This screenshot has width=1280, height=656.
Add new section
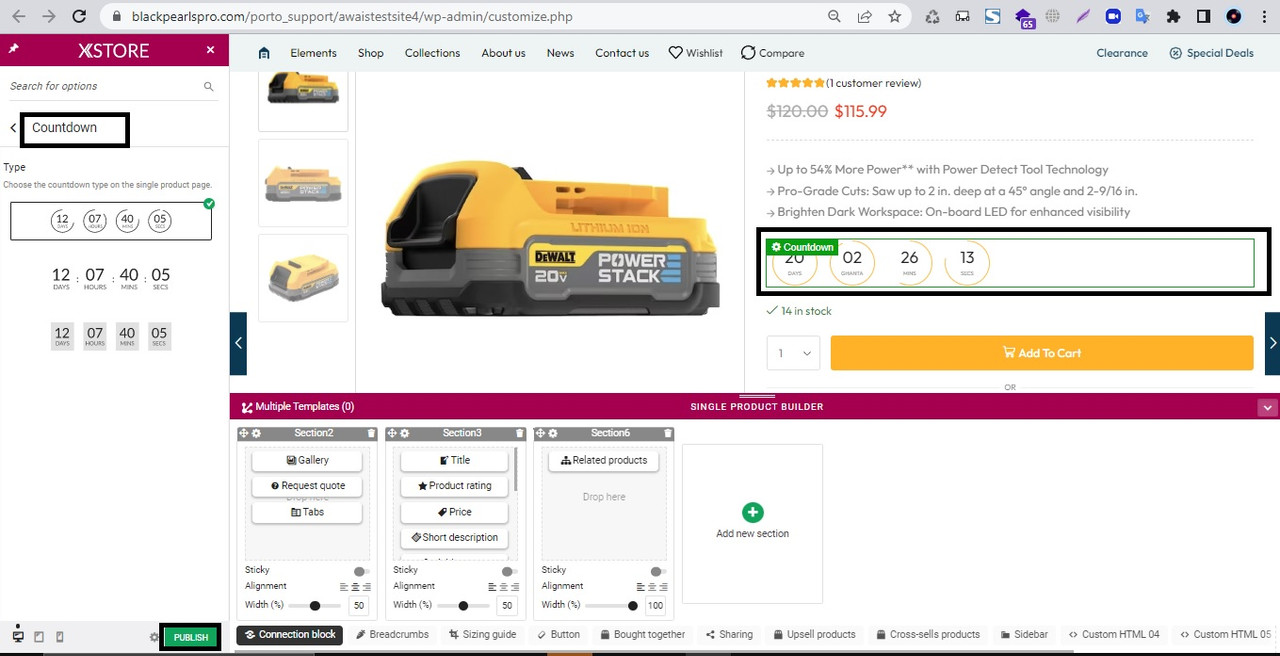click(752, 522)
